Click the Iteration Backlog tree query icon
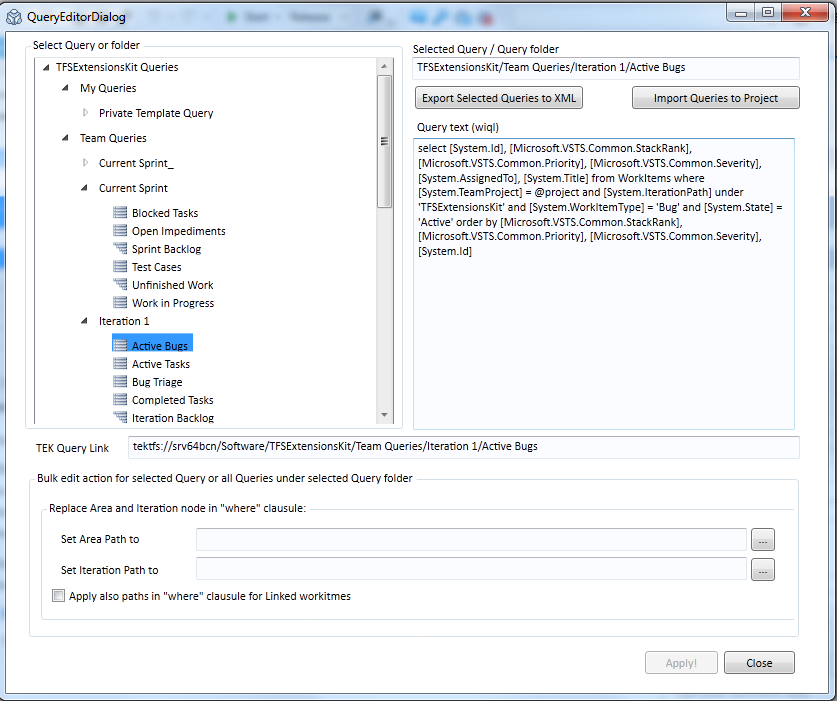 (120, 418)
